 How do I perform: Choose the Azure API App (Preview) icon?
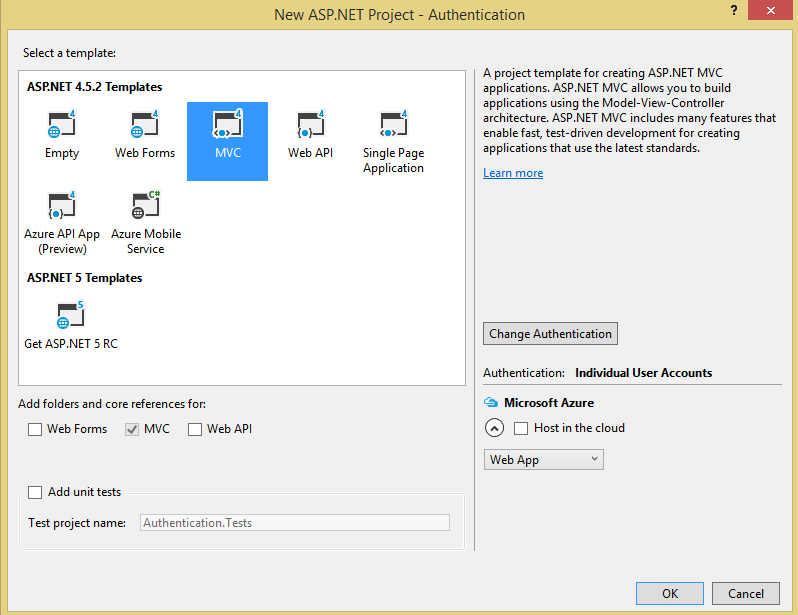tap(62, 205)
